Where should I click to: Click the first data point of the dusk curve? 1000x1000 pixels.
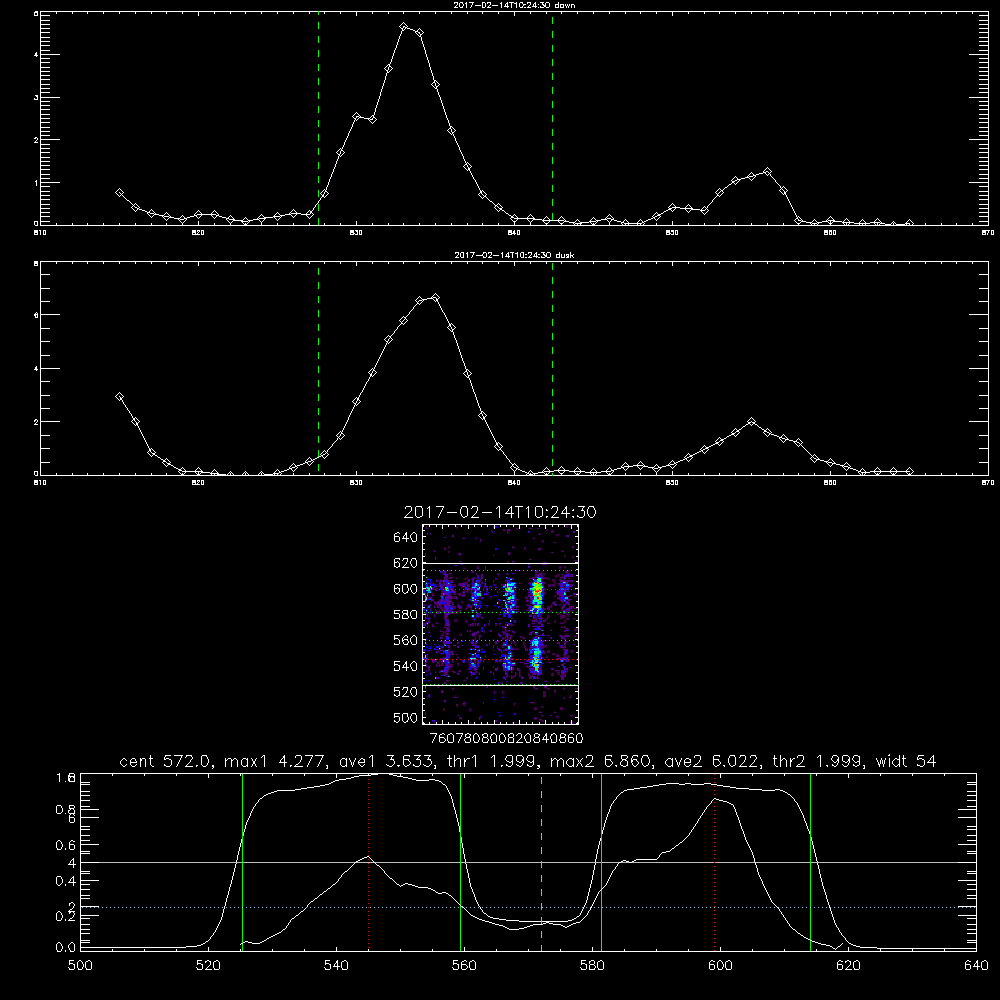pos(119,397)
